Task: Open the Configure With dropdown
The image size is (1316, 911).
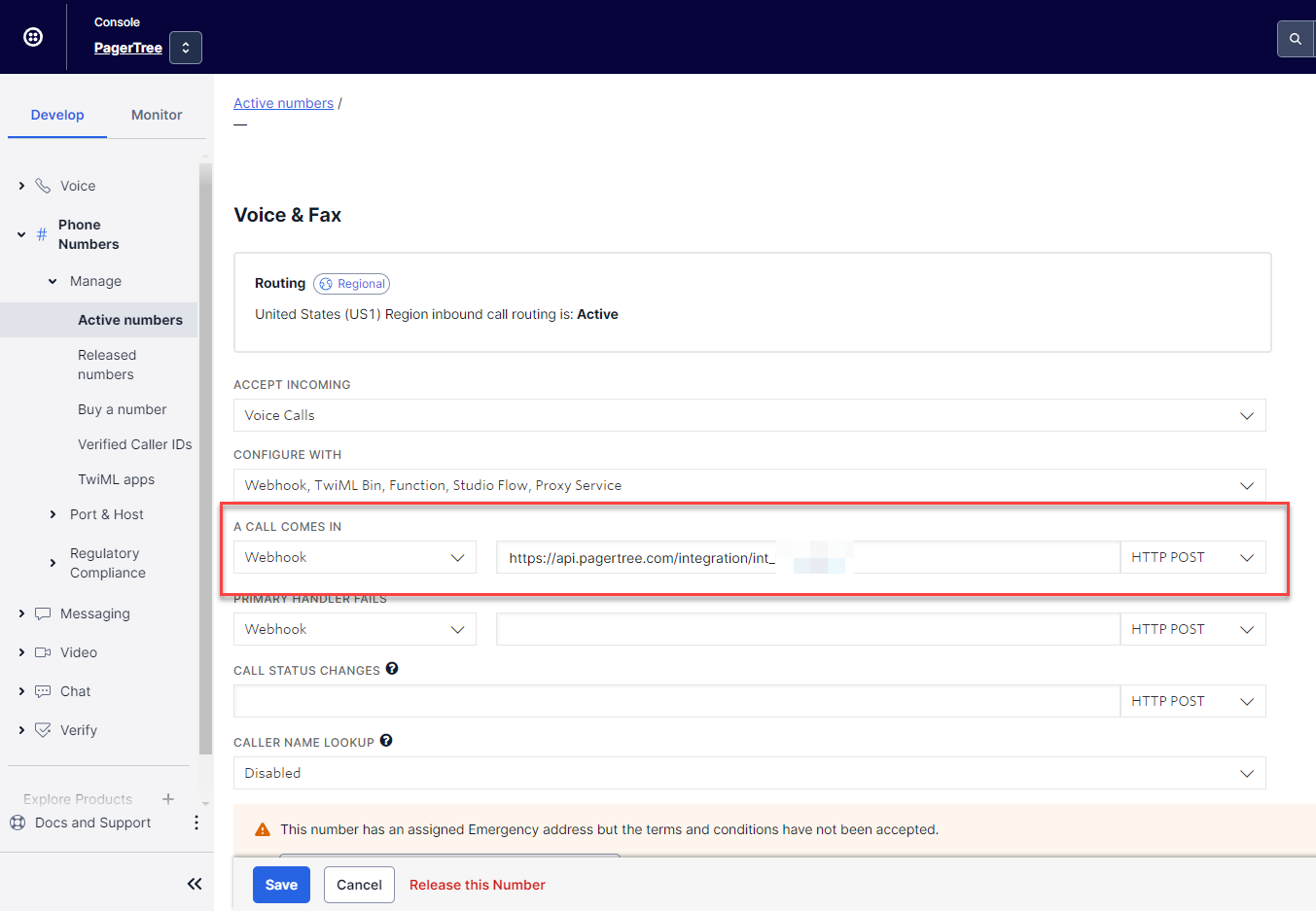Action: point(749,485)
